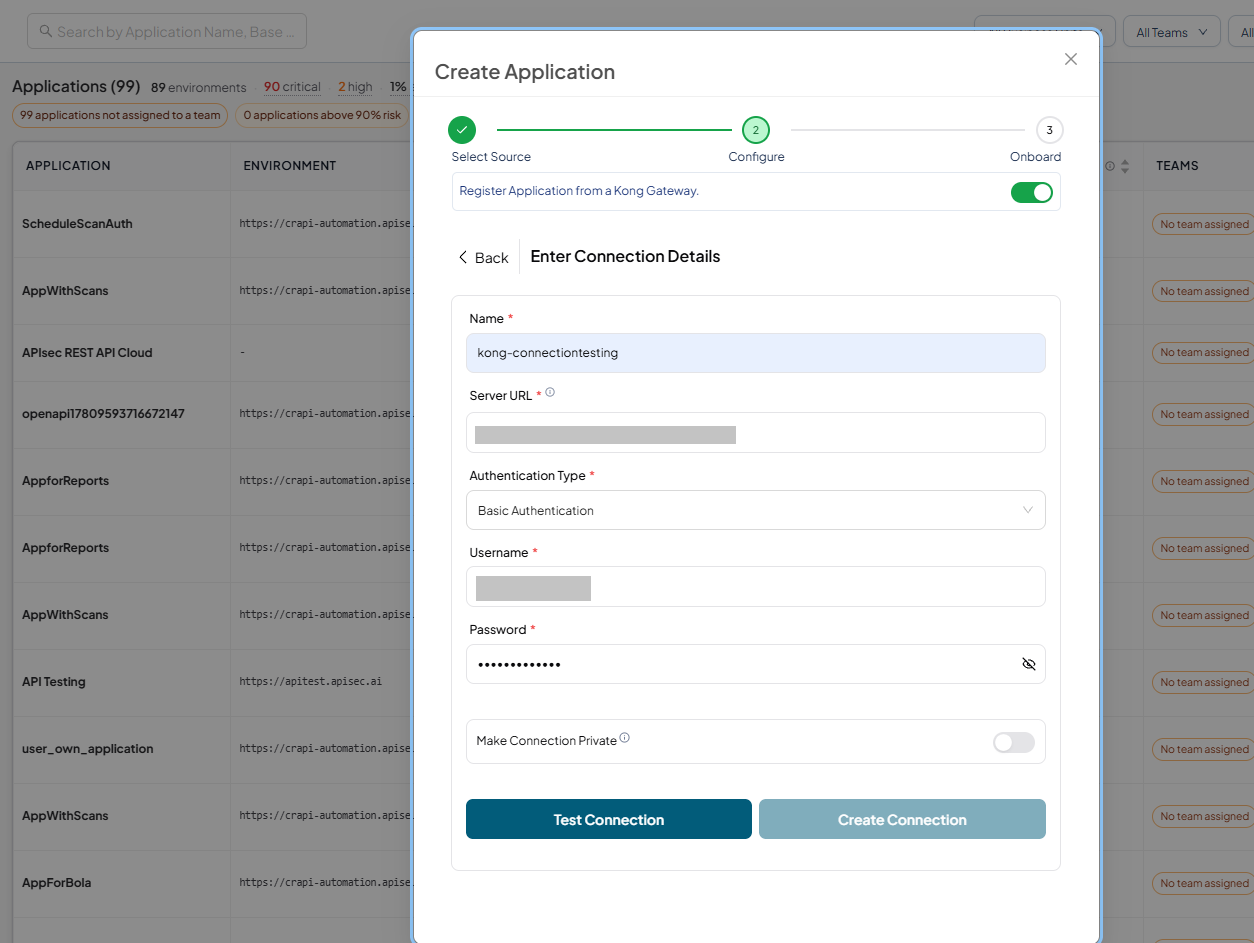Image resolution: width=1254 pixels, height=943 pixels.
Task: Click the Server URL input field
Action: [755, 433]
